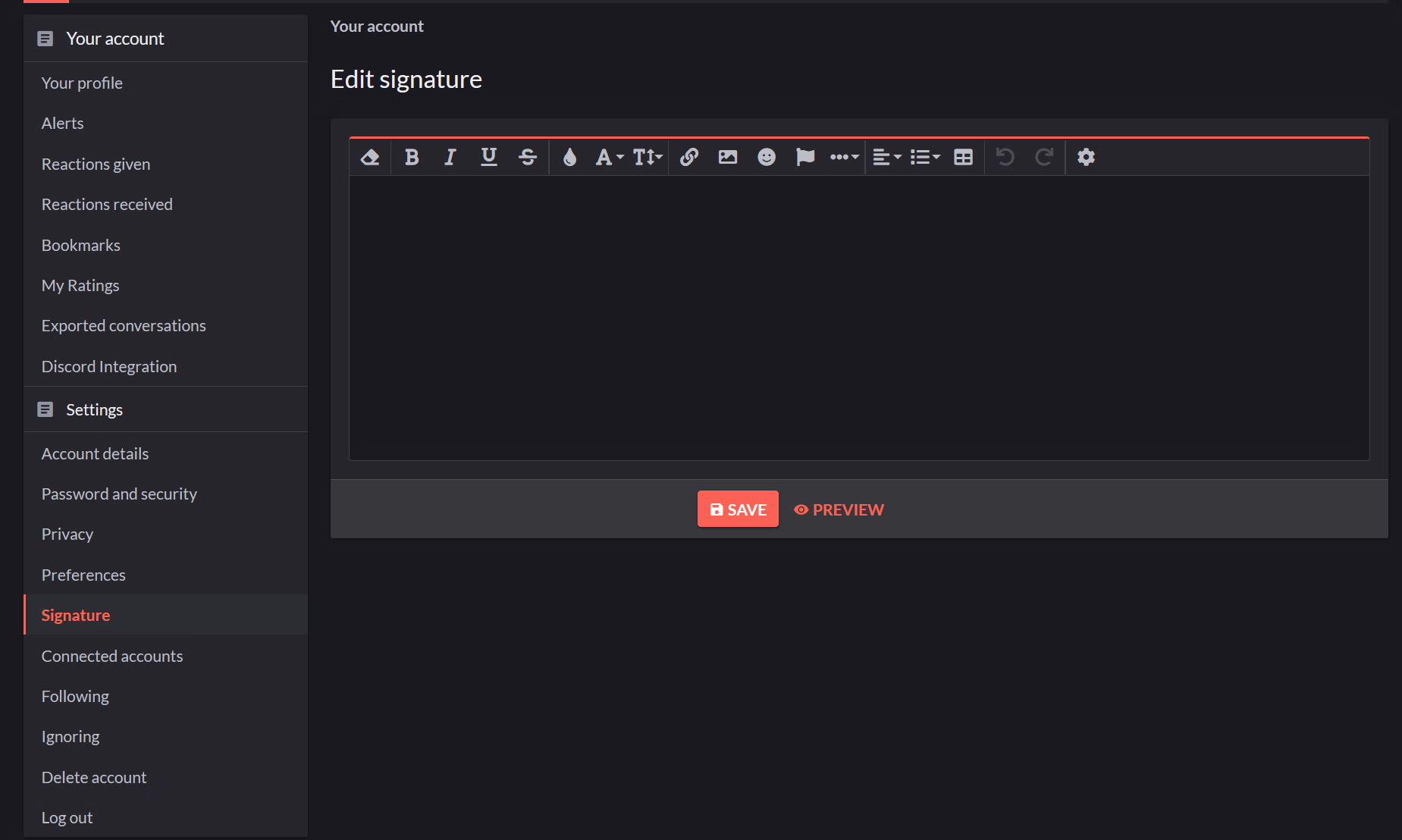Toggle bold formatting in the editor
The width and height of the screenshot is (1402, 840).
(412, 157)
